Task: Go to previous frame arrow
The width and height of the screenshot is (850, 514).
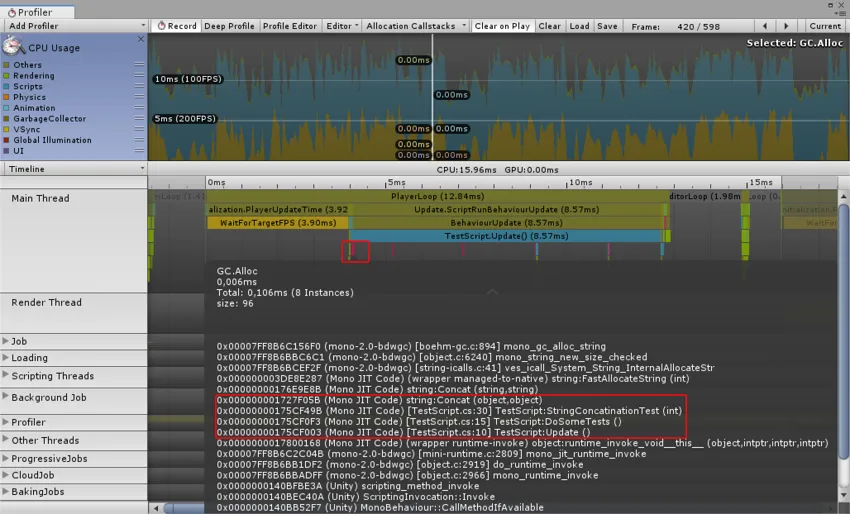Action: click(x=765, y=25)
